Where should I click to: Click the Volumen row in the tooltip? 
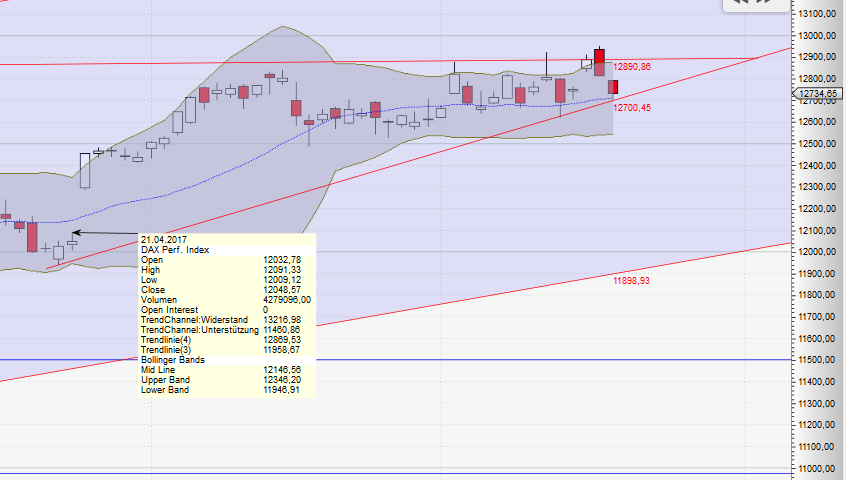click(x=226, y=299)
